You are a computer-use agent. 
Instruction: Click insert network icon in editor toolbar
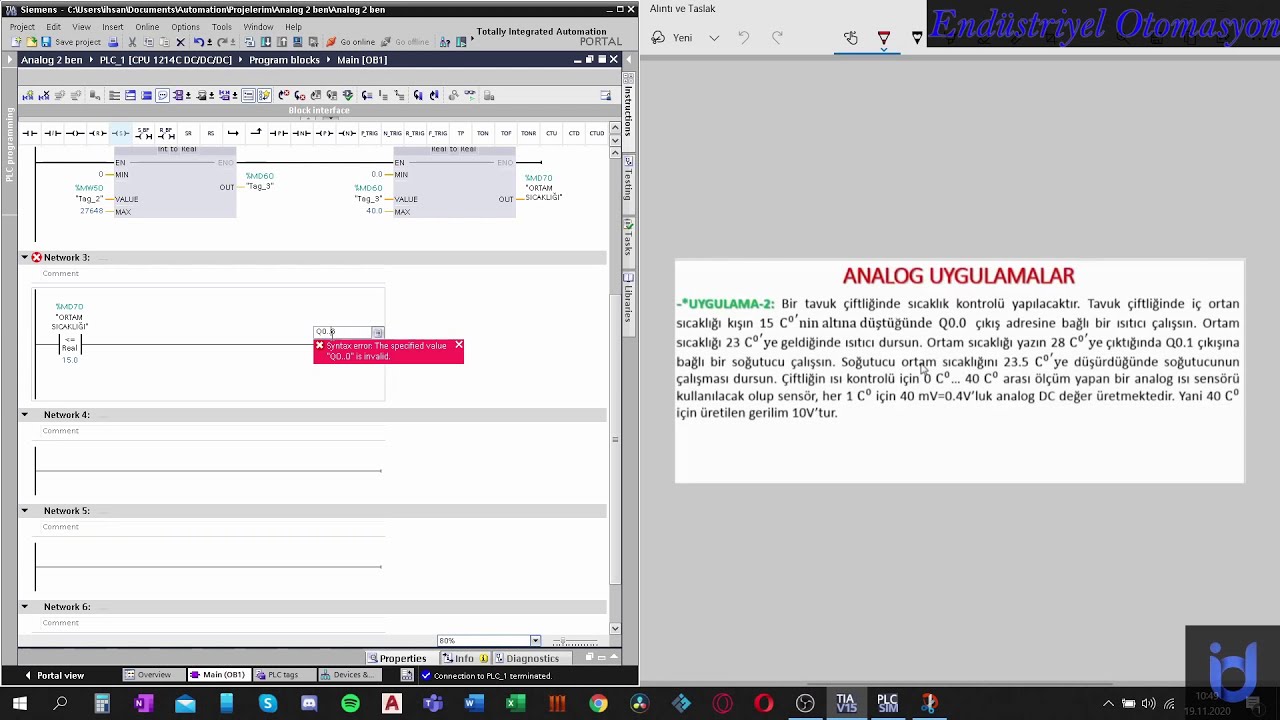point(28,95)
